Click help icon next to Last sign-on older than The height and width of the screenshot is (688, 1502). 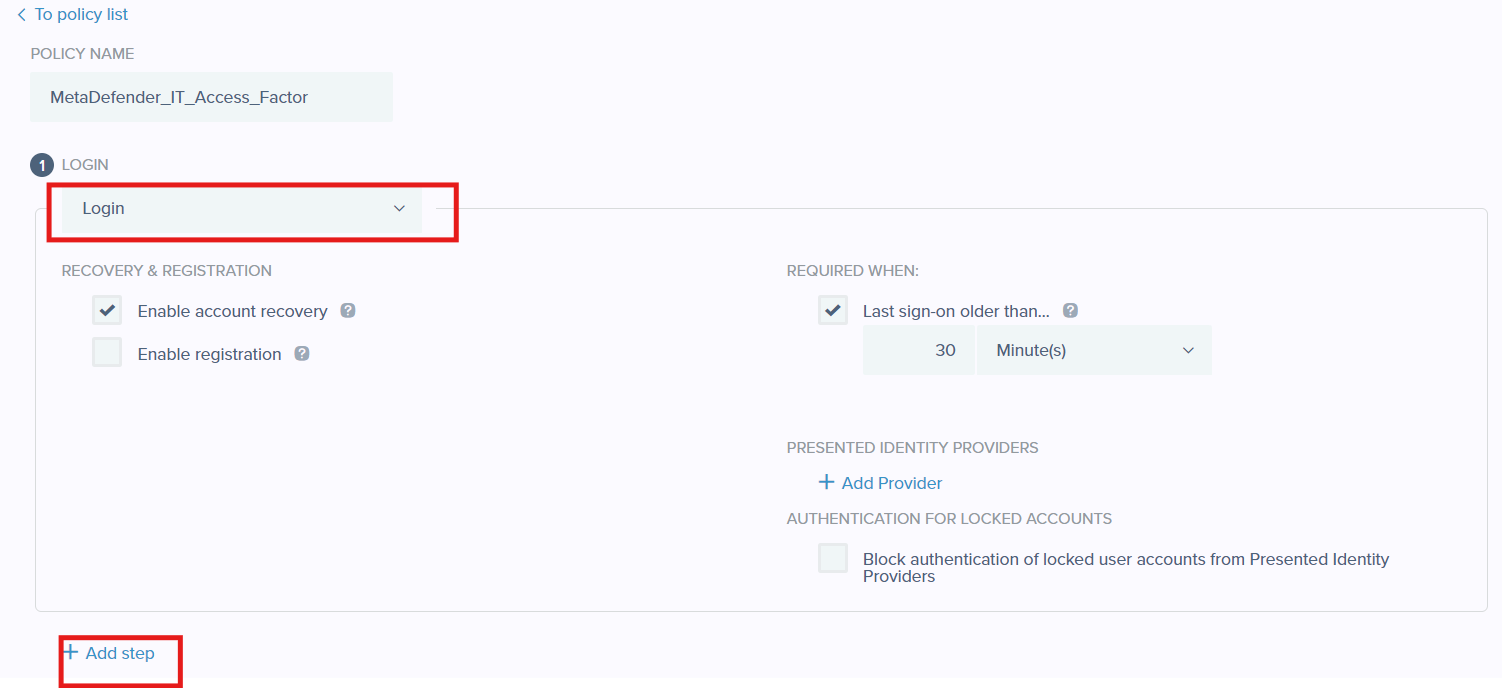(1070, 310)
